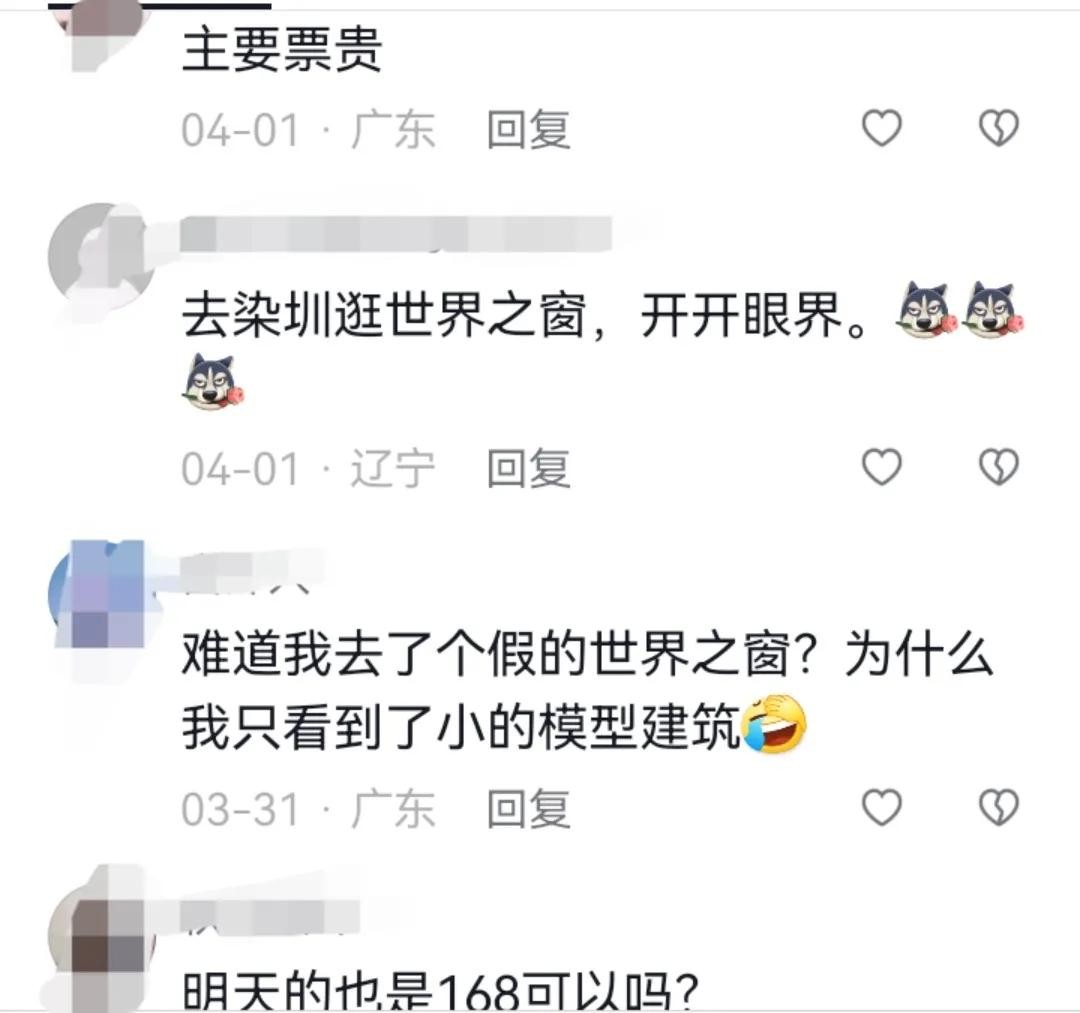Image resolution: width=1080 pixels, height=1013 pixels.
Task: Select comment text 明天的也是168可以吗
Action: click(441, 991)
